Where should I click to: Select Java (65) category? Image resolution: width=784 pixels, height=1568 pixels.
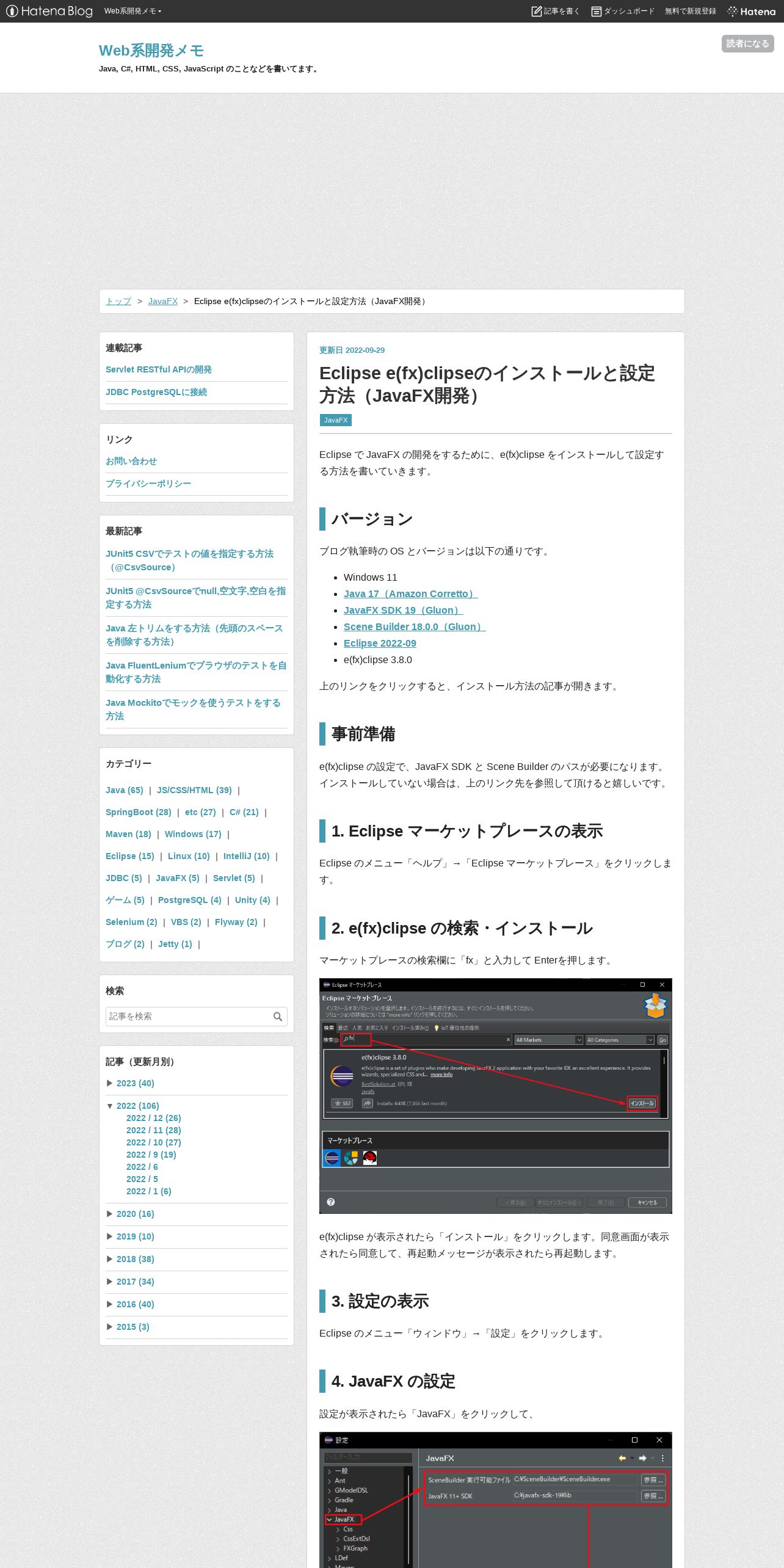125,790
